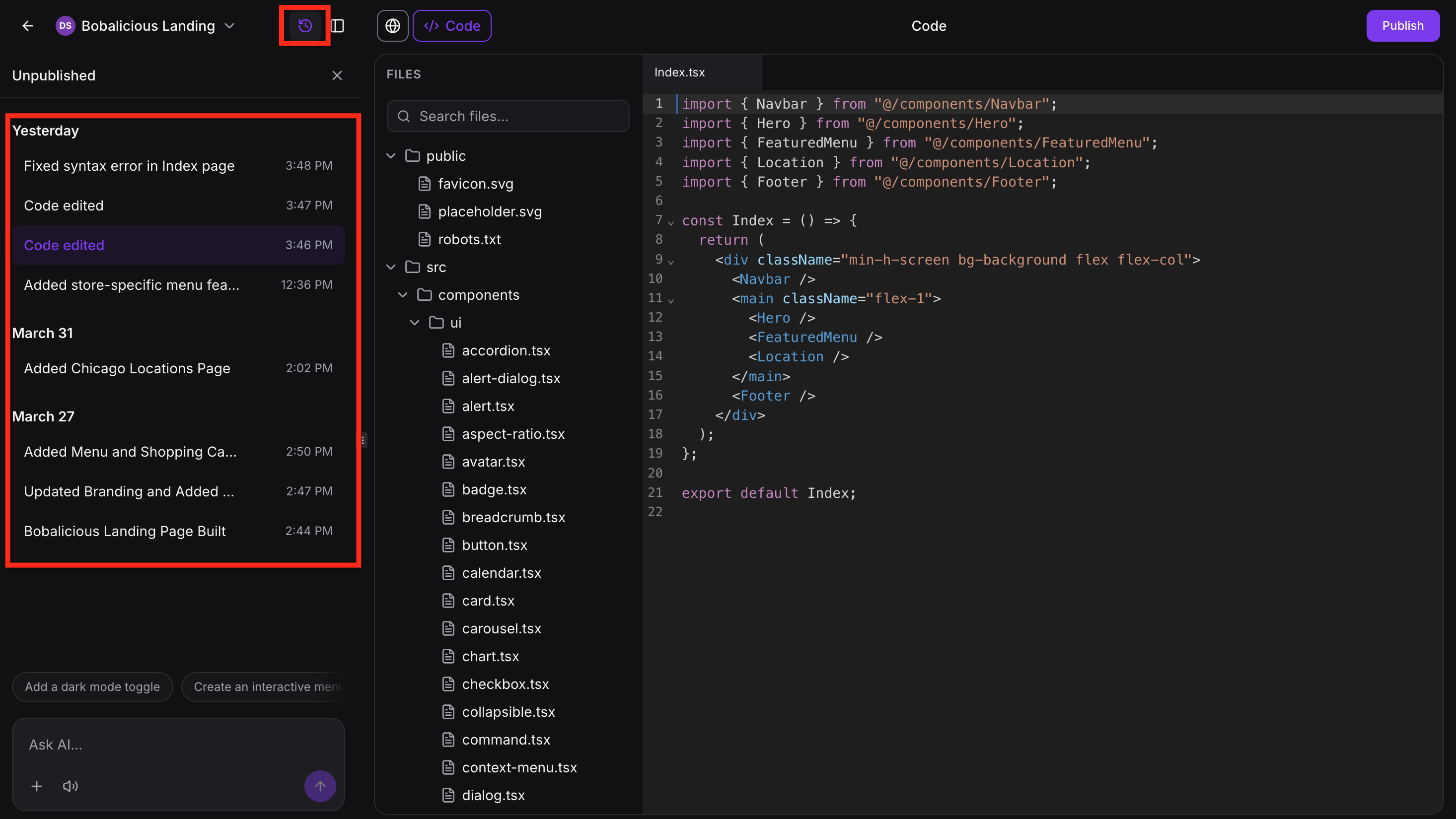The image size is (1456, 819).
Task: Click the Search files input field
Action: tap(508, 116)
